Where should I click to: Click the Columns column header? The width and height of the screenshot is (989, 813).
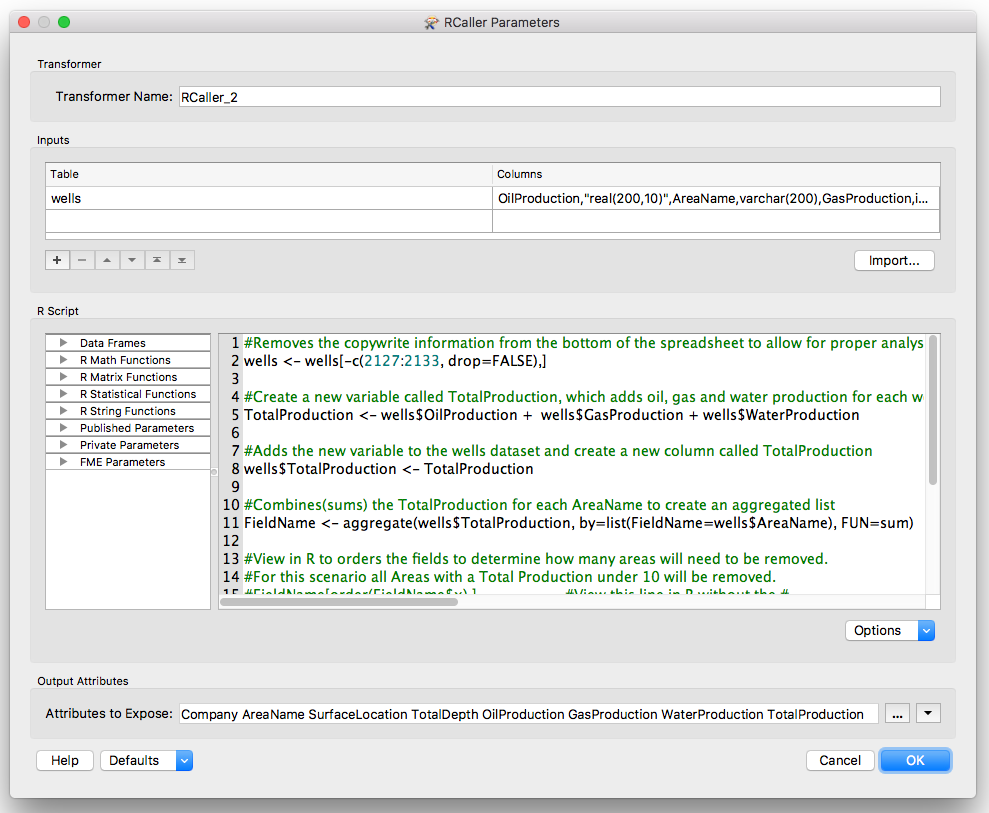[716, 174]
